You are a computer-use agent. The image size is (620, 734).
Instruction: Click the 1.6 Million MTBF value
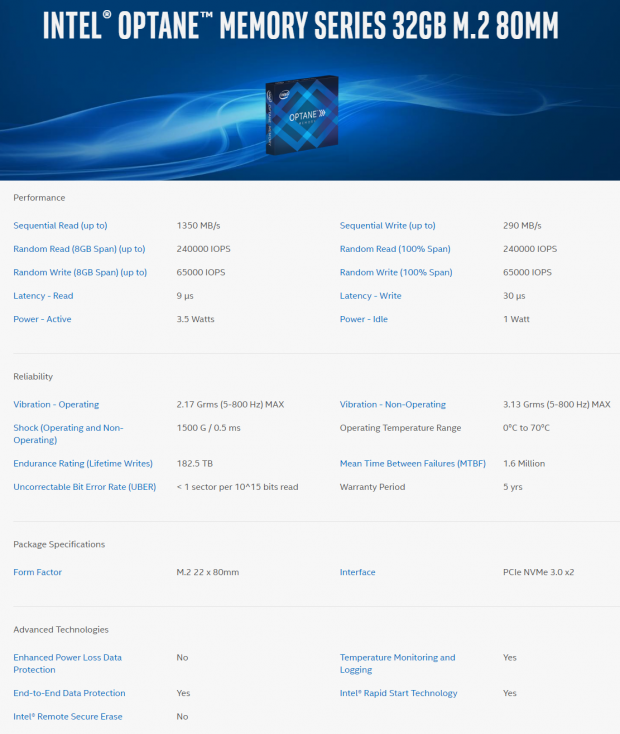coord(524,463)
